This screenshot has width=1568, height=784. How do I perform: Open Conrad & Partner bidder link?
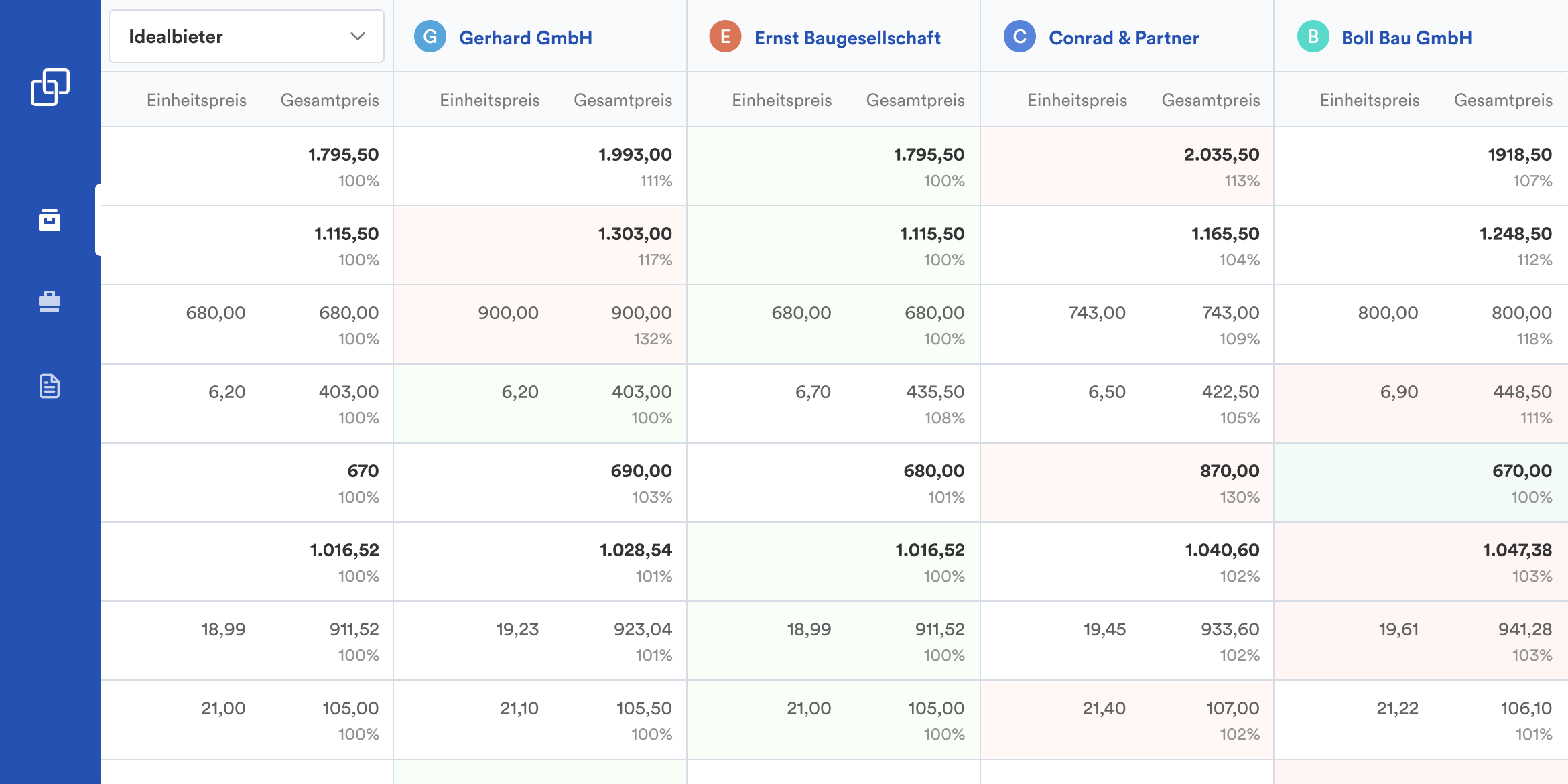1124,38
